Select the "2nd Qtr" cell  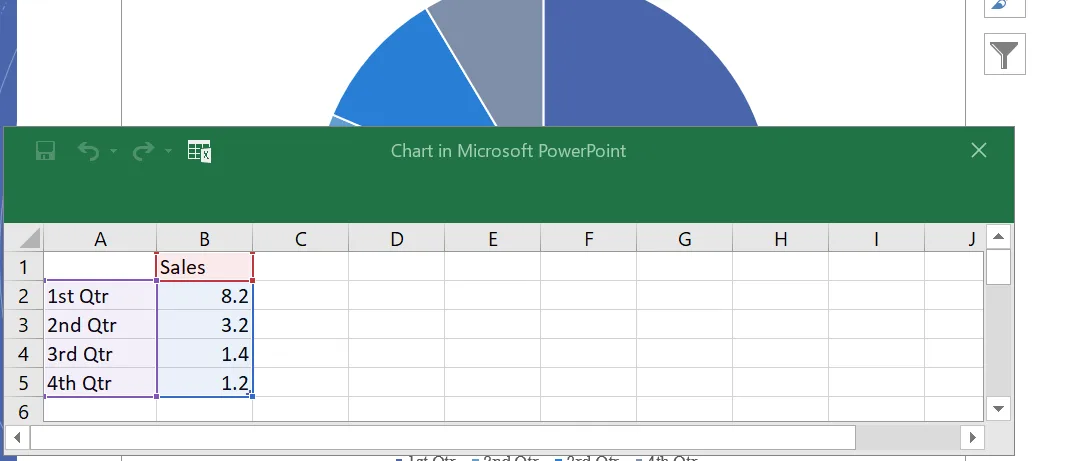(x=101, y=325)
